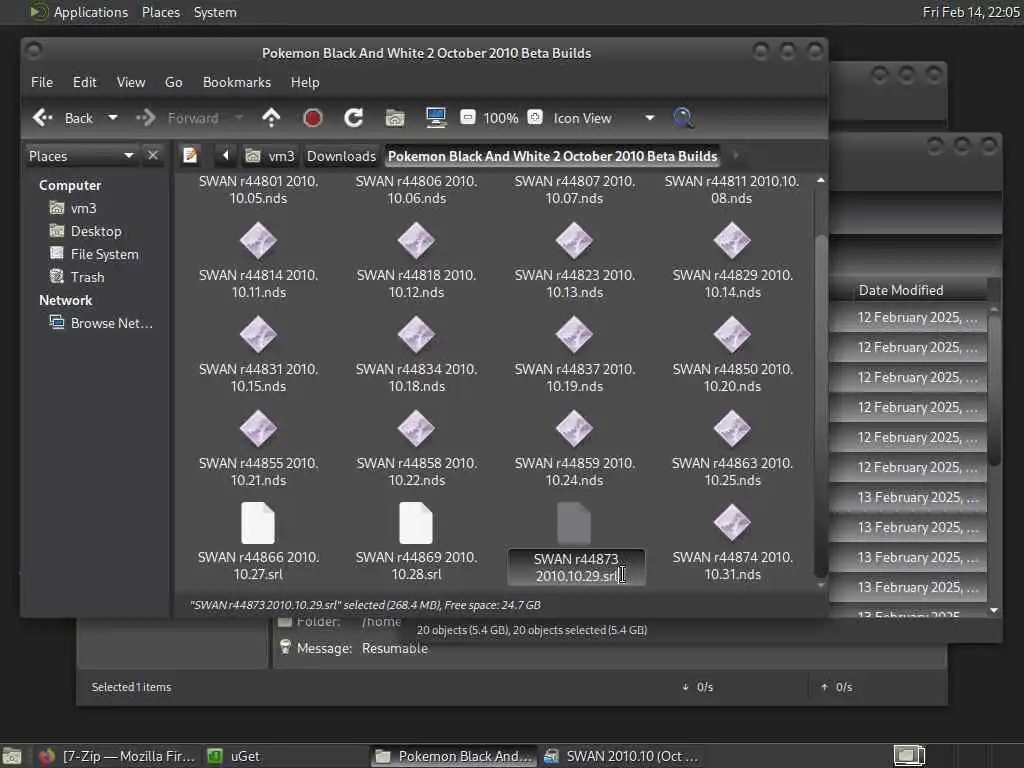Go to vm3 in the path bar

[x=270, y=156]
